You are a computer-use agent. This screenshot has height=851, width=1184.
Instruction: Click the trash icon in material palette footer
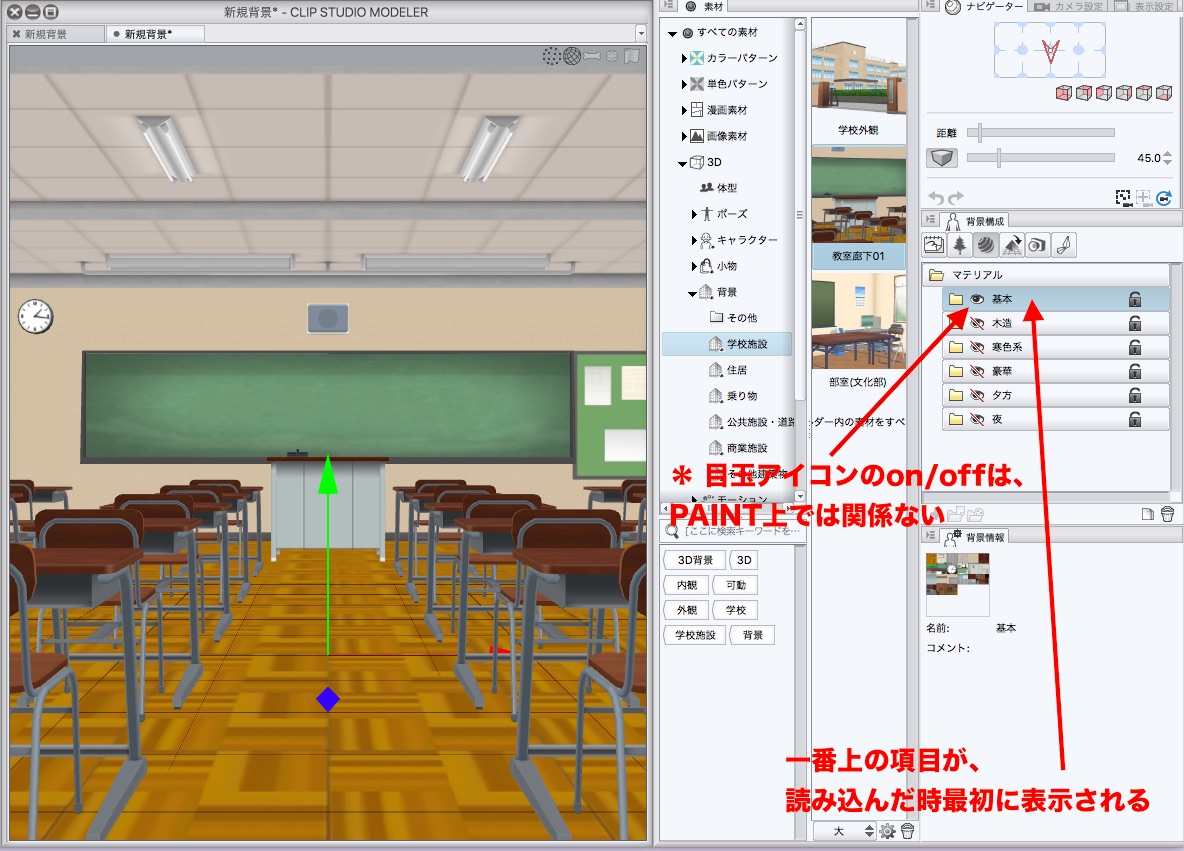[908, 831]
